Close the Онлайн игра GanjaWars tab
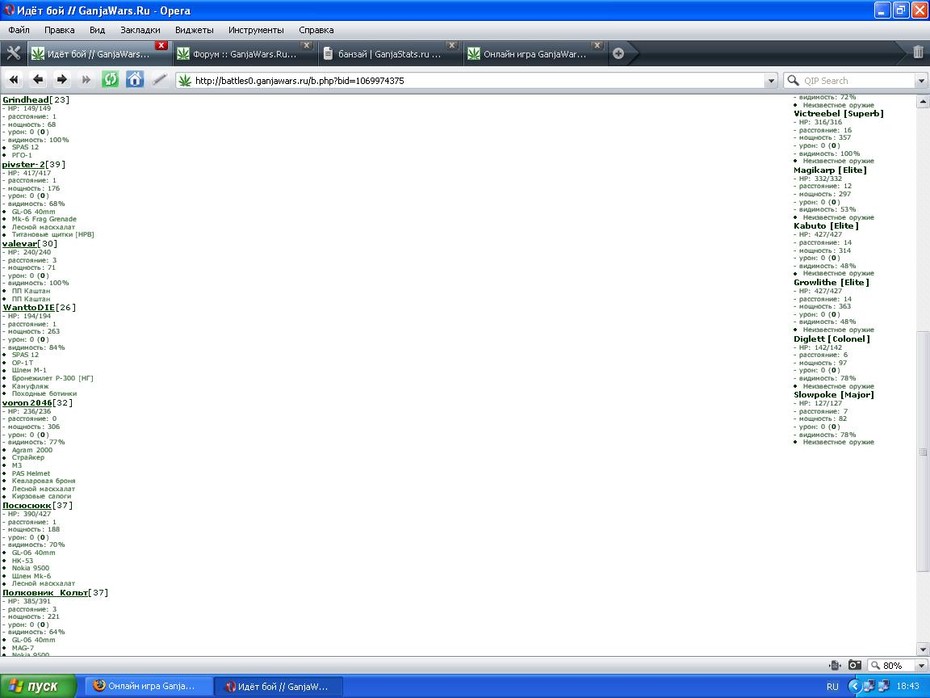930x698 pixels. click(x=597, y=45)
